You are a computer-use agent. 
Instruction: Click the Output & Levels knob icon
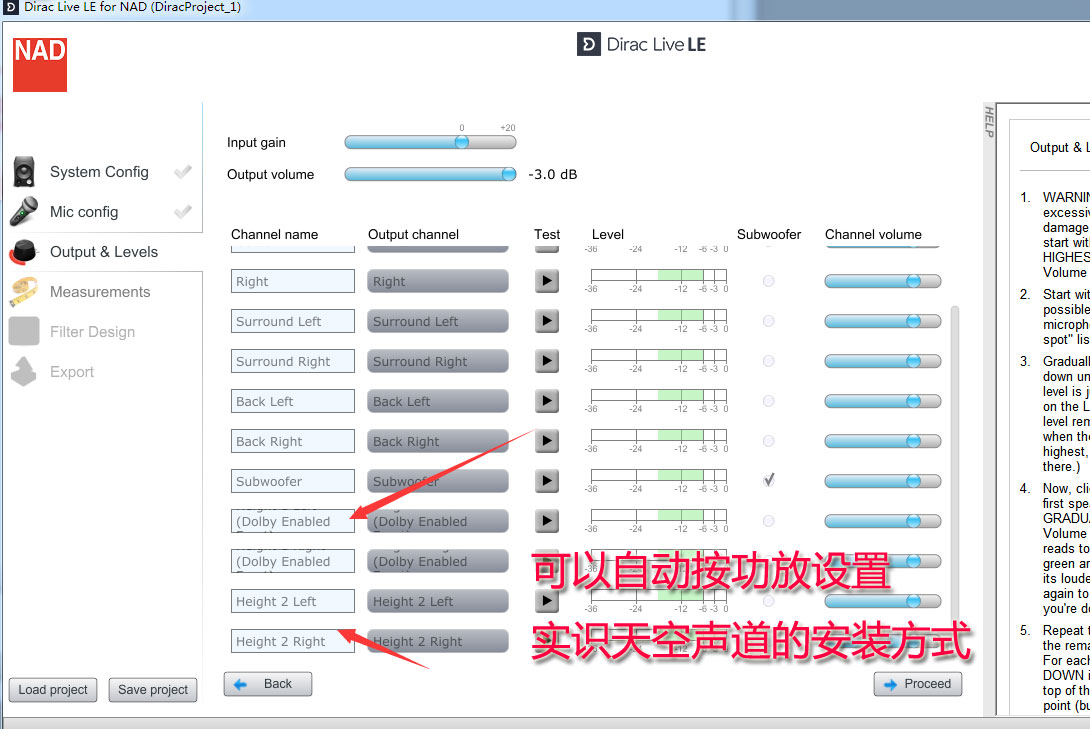23,252
